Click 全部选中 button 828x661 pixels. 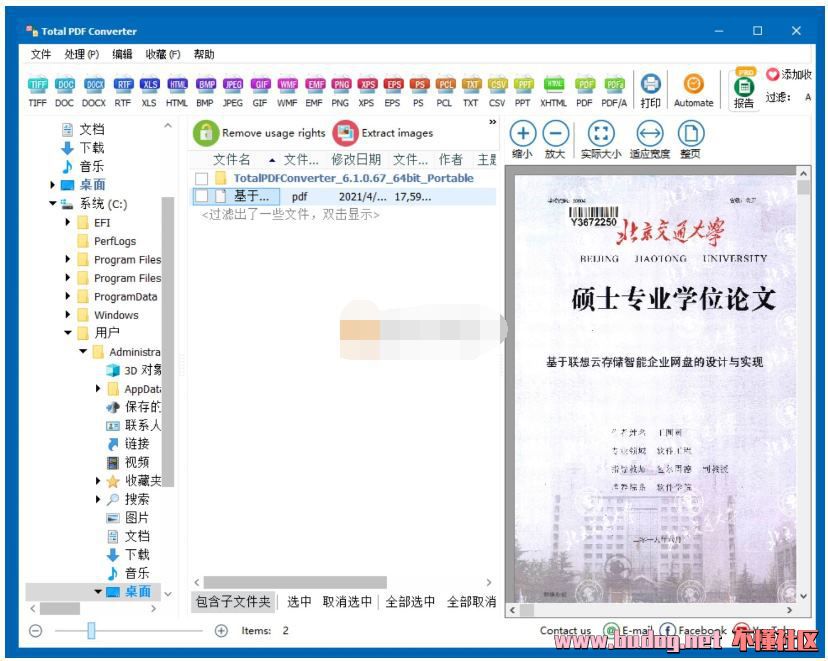(410, 601)
